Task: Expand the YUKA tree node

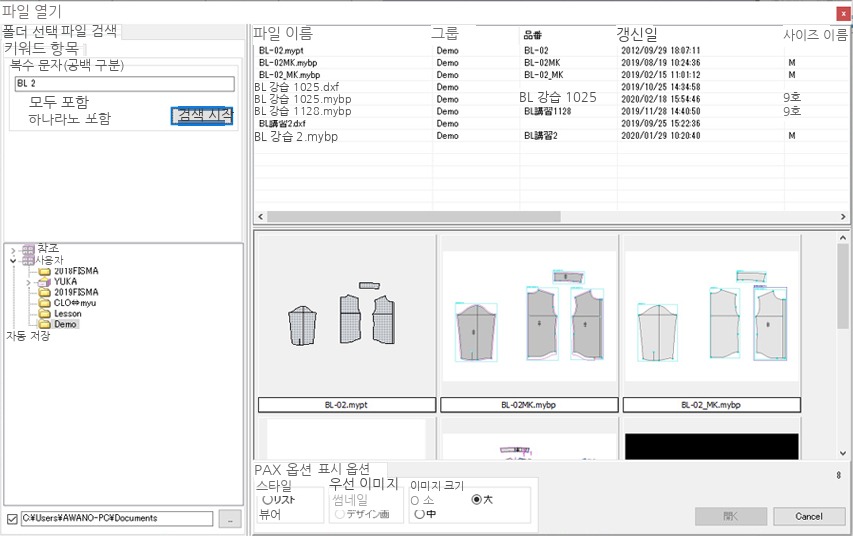Action: [28, 282]
